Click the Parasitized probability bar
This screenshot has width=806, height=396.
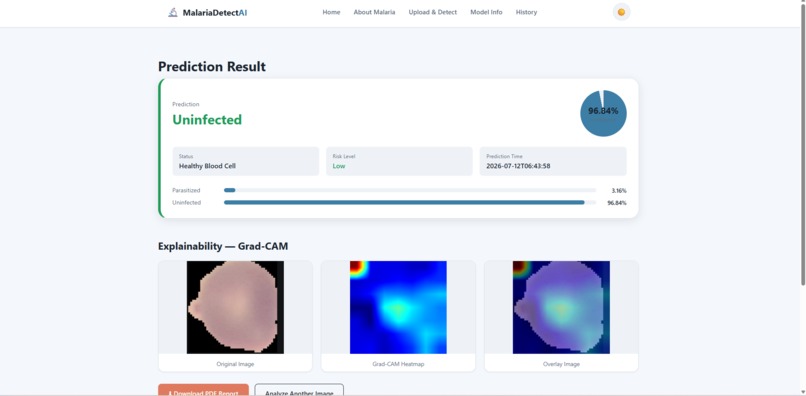tap(410, 190)
